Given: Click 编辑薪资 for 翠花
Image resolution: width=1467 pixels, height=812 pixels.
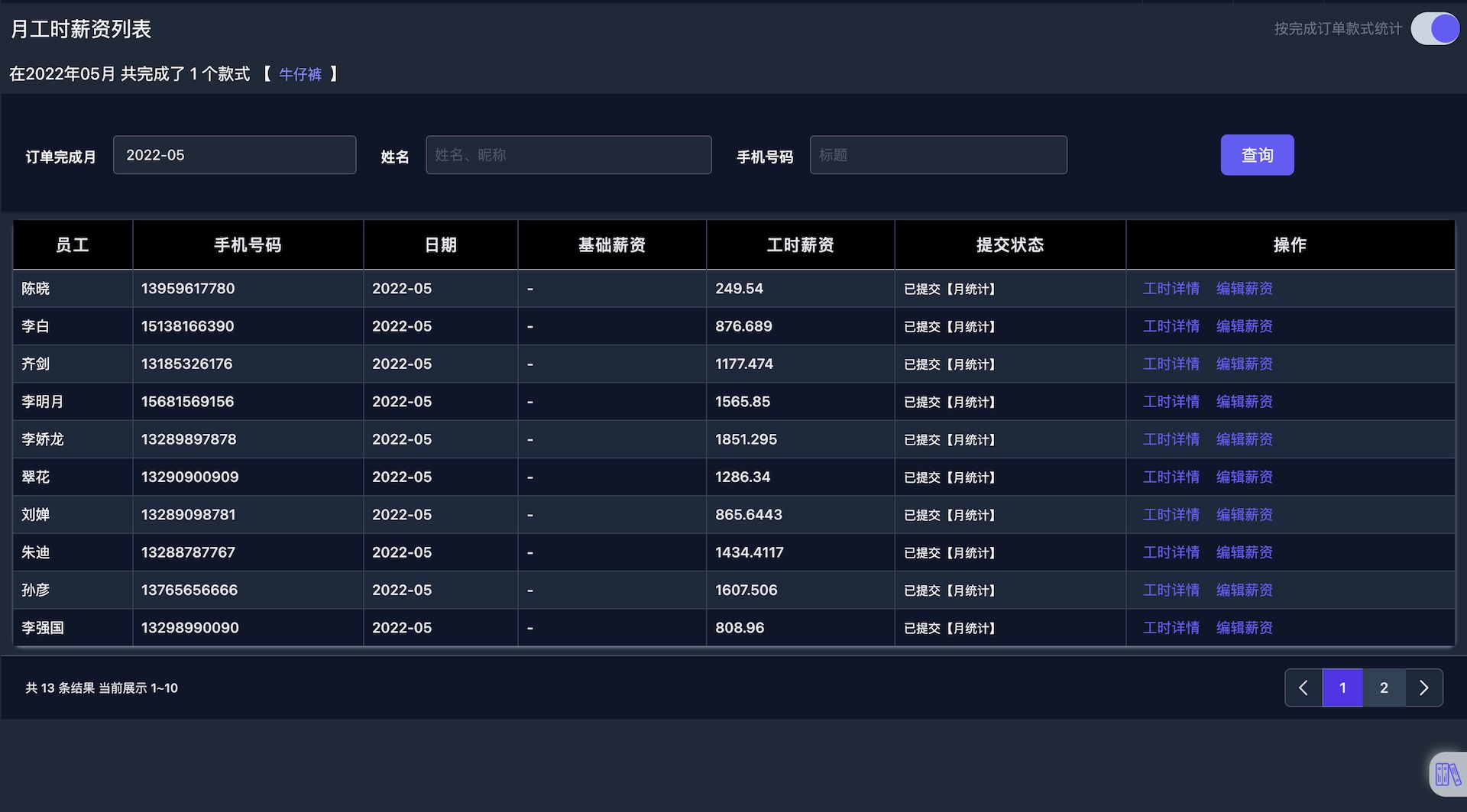Looking at the screenshot, I should 1244,477.
